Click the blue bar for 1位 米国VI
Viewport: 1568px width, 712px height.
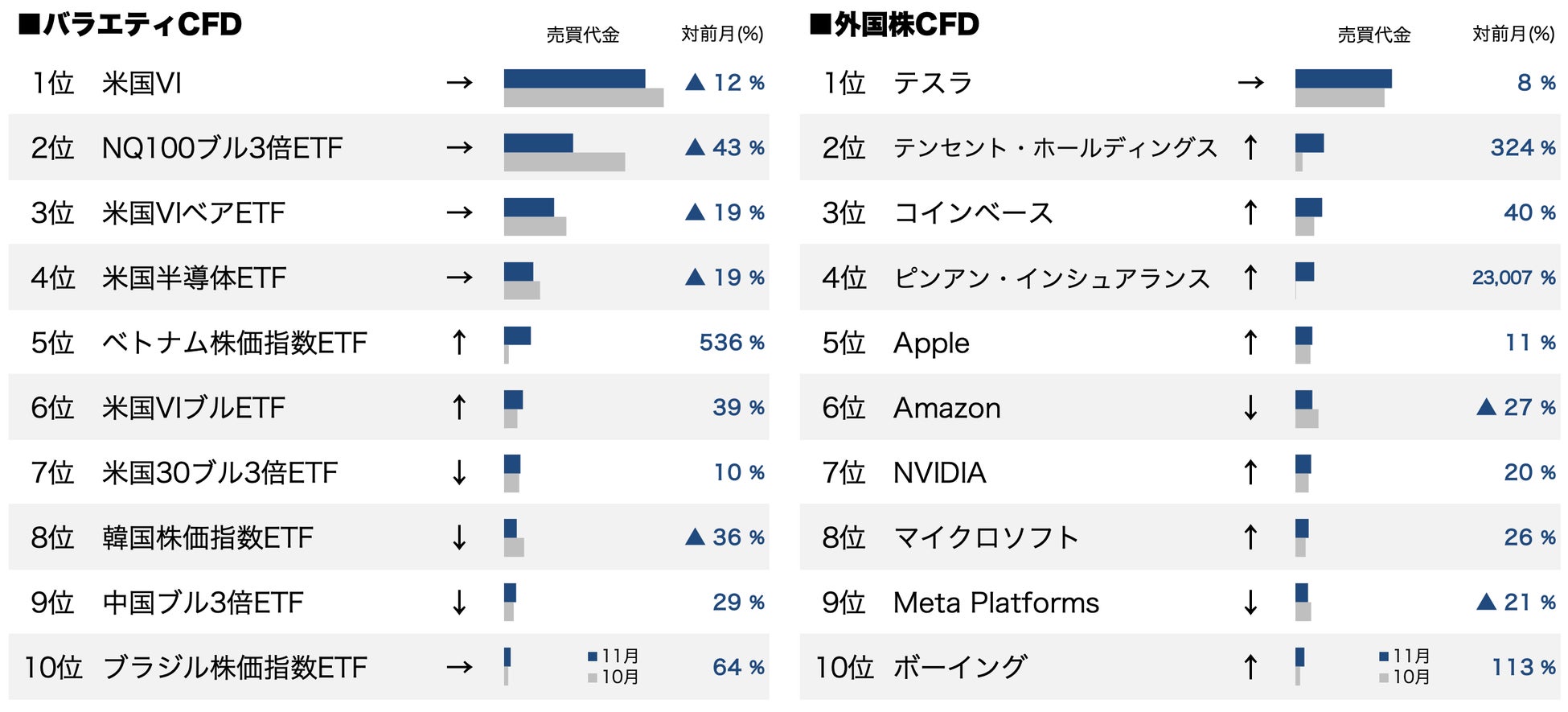574,78
